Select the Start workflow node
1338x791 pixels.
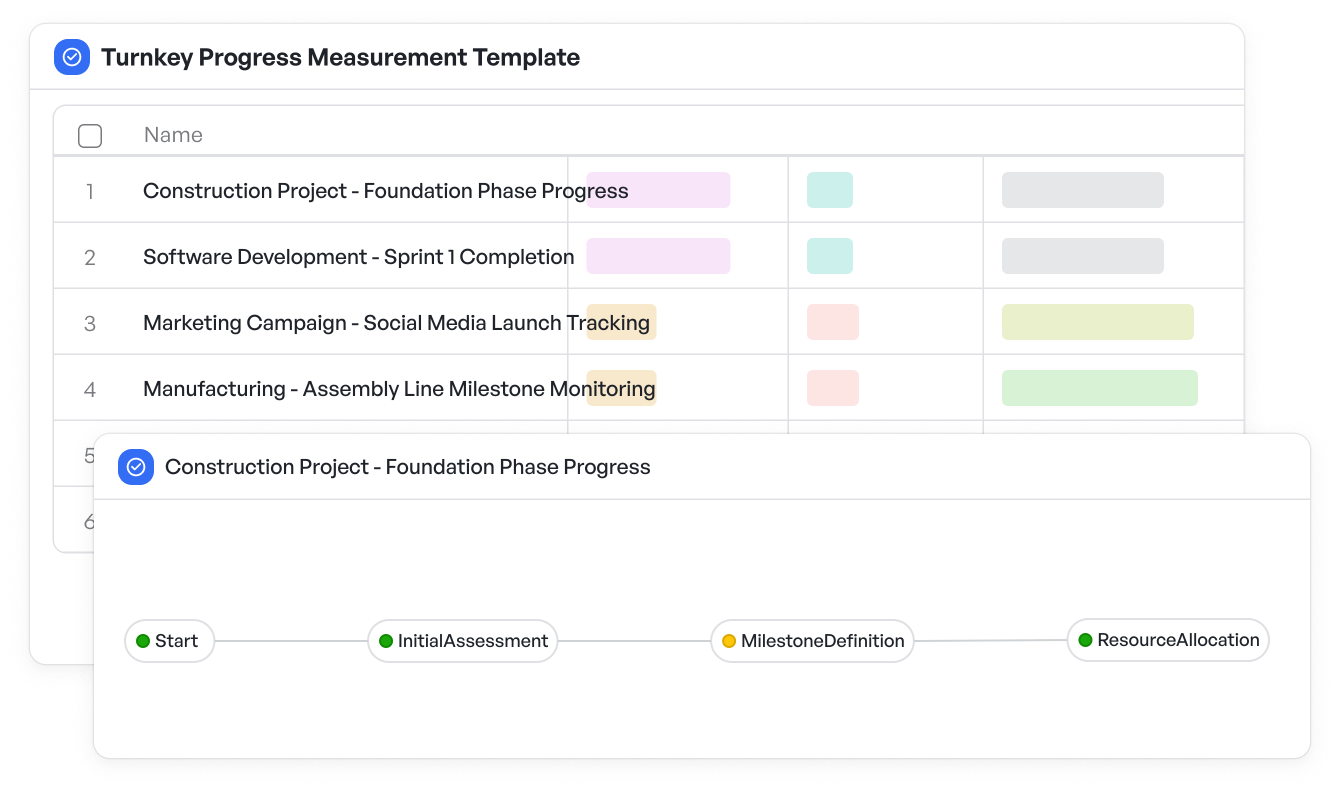[x=169, y=641]
